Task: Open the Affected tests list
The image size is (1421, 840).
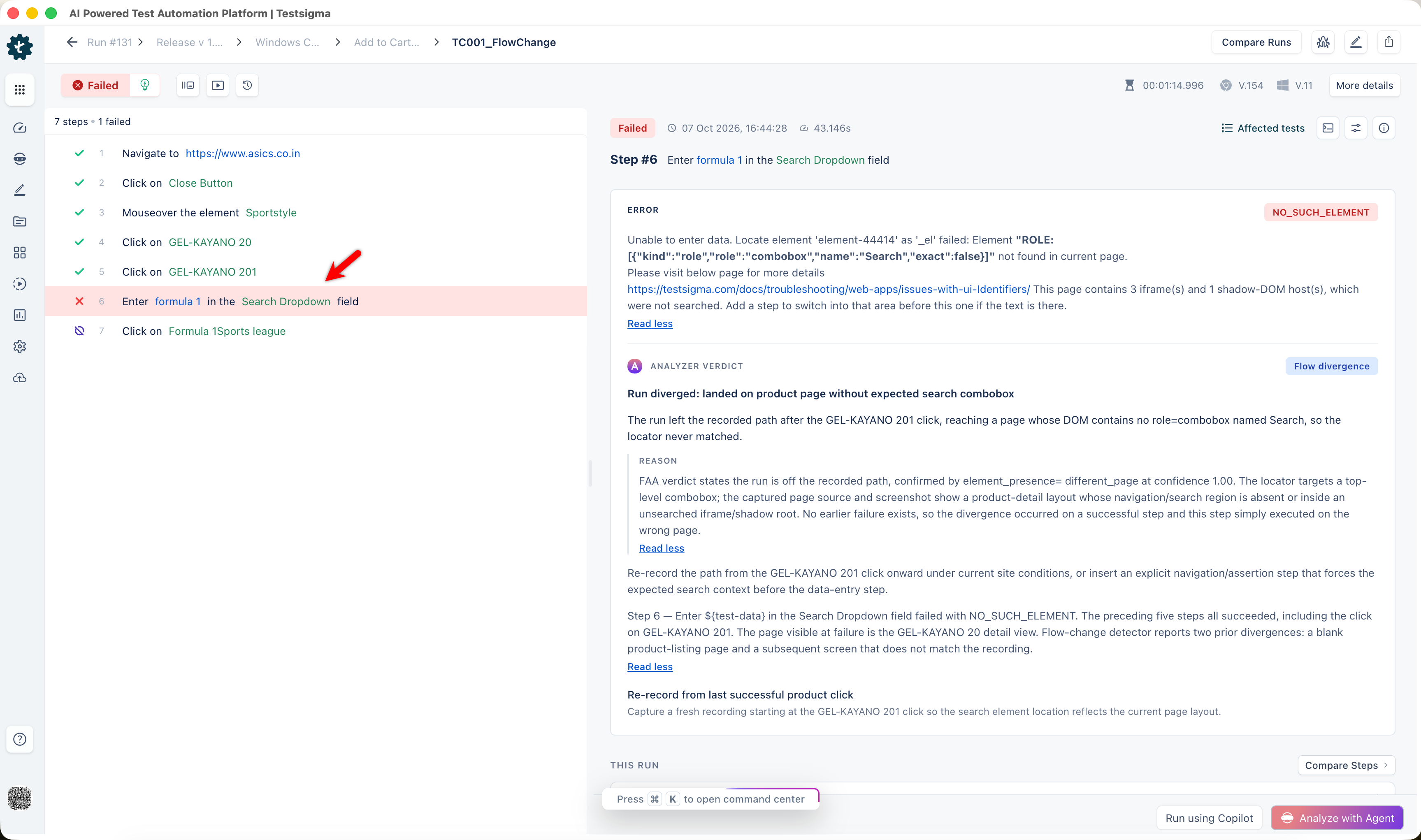Action: pyautogui.click(x=1263, y=128)
